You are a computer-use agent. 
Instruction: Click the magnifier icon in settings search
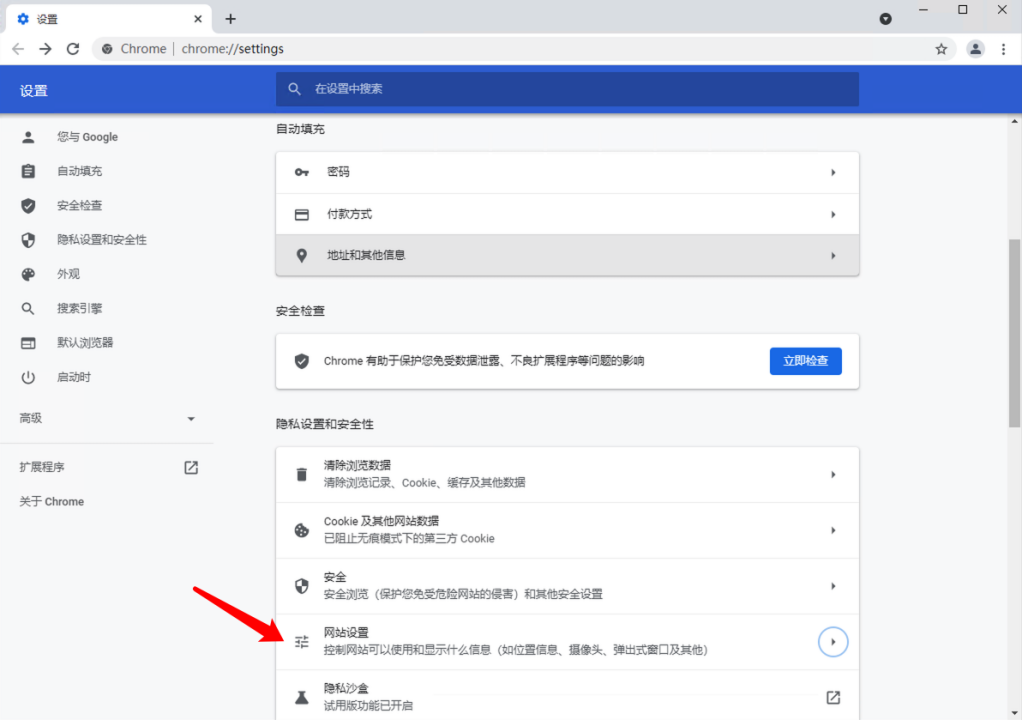point(295,89)
